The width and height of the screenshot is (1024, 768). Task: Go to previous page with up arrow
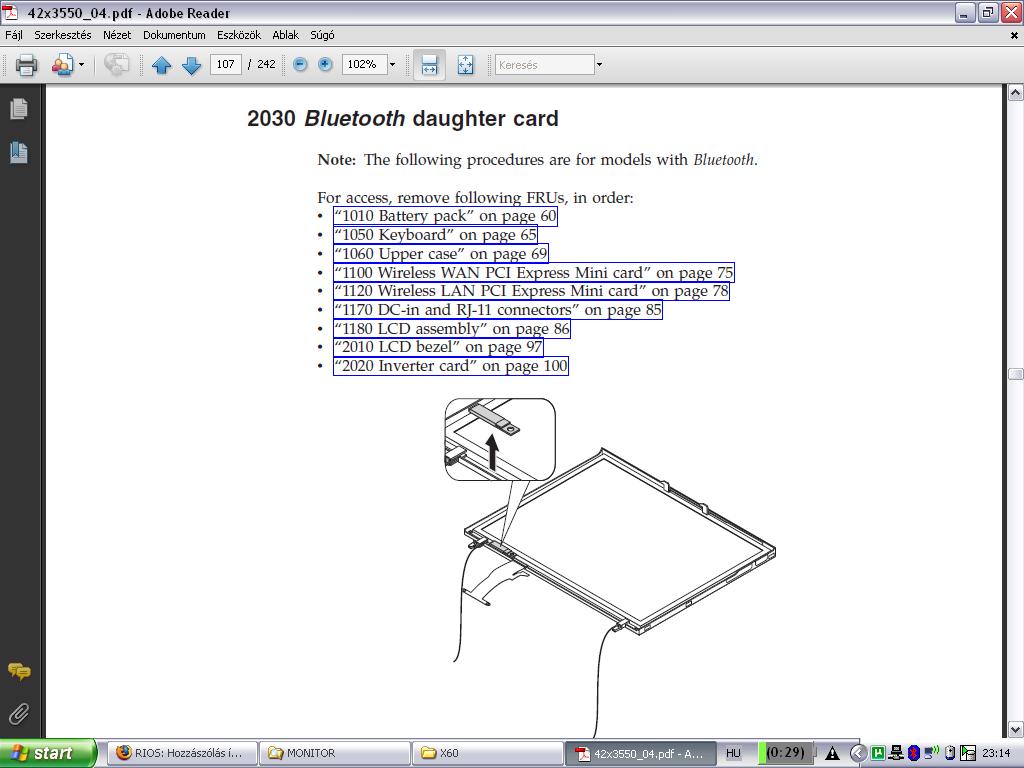pyautogui.click(x=161, y=65)
